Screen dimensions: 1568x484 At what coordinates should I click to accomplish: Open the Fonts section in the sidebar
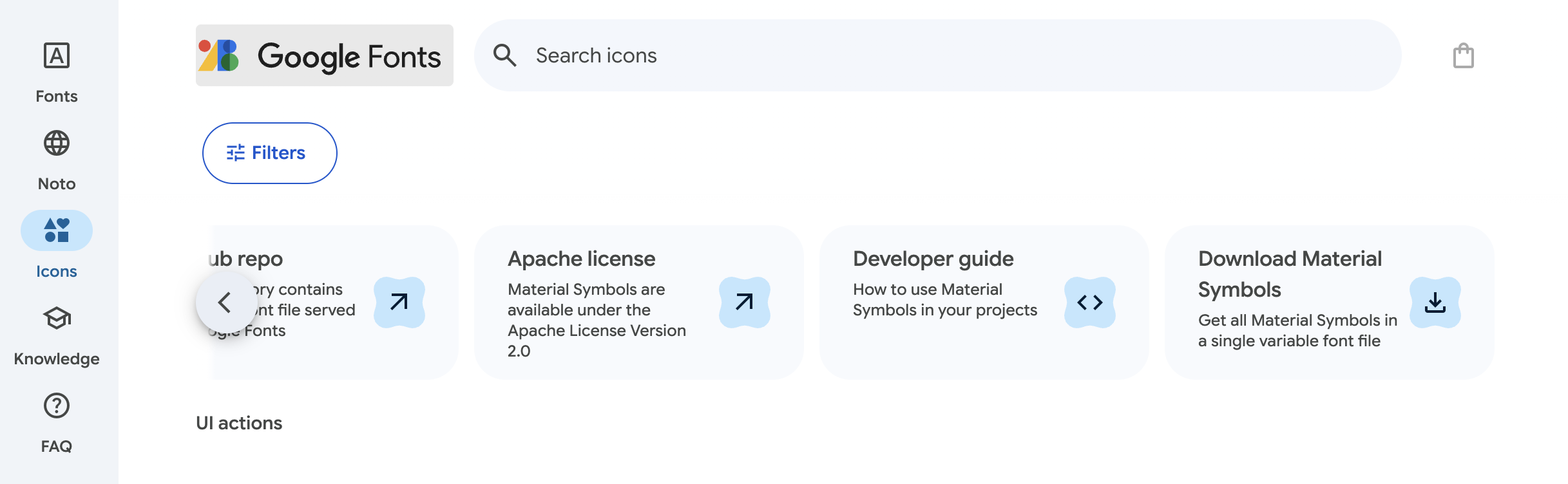pyautogui.click(x=57, y=71)
